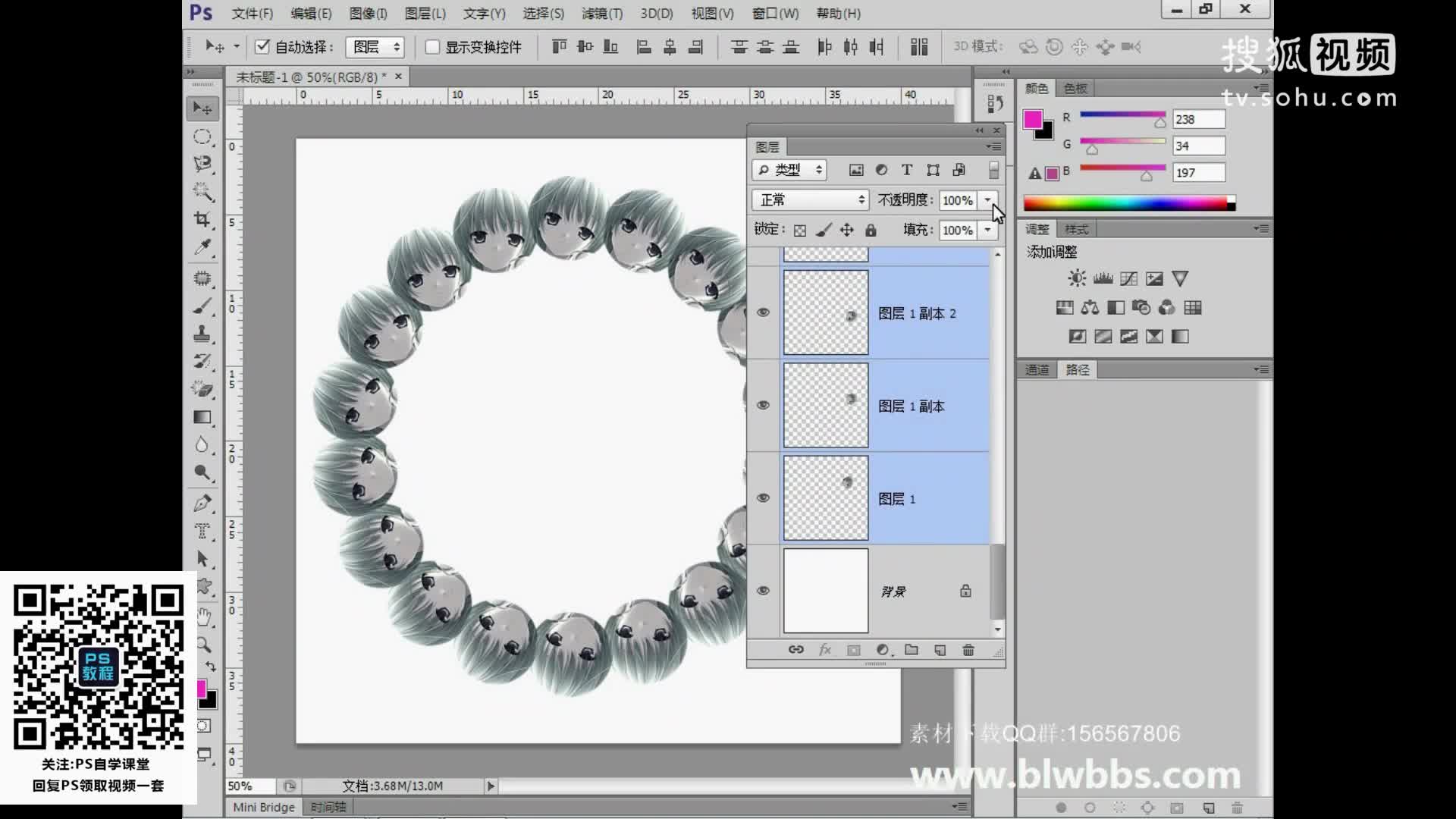The width and height of the screenshot is (1456, 819).
Task: Select the Horizontal Type tool
Action: pyautogui.click(x=202, y=531)
